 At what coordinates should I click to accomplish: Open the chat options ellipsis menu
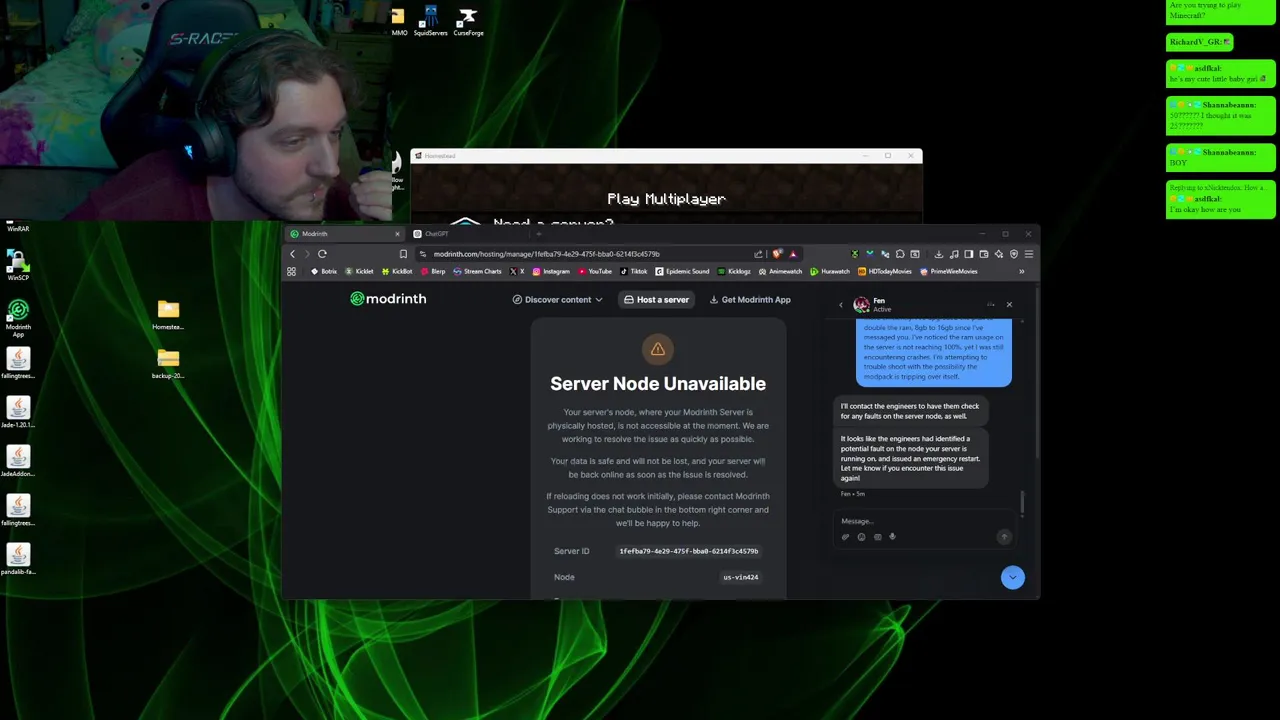point(990,305)
